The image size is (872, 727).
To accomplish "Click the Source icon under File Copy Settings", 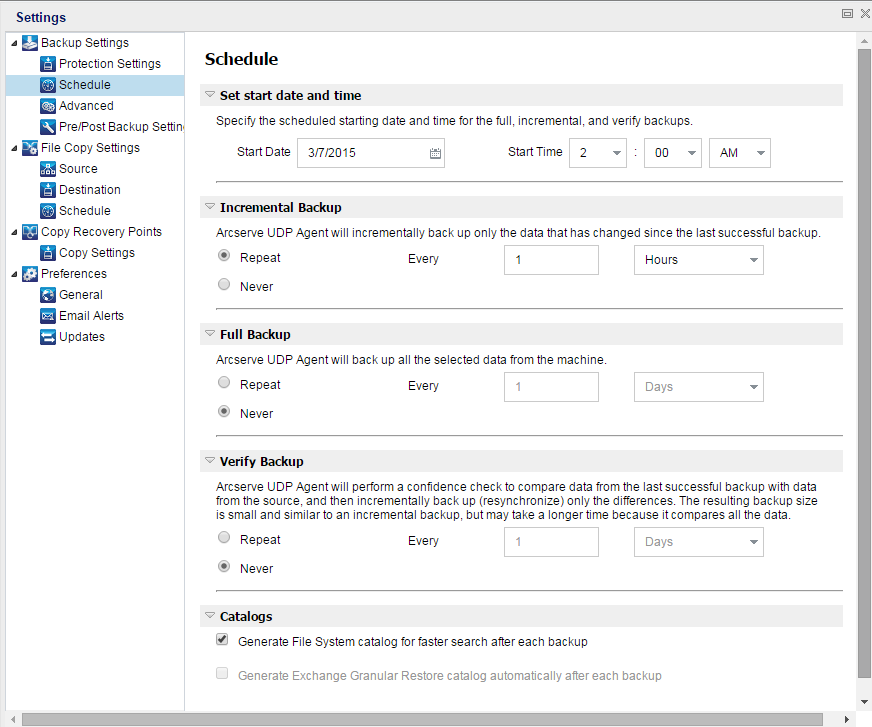I will [47, 168].
